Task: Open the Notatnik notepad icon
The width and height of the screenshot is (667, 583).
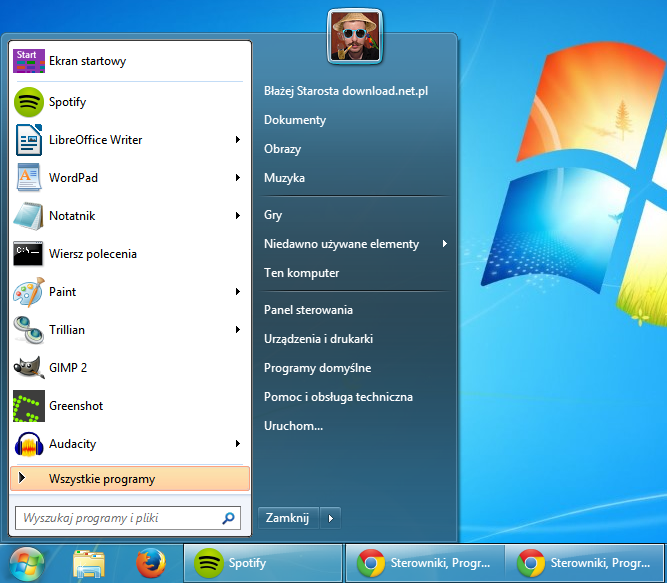Action: [29, 216]
